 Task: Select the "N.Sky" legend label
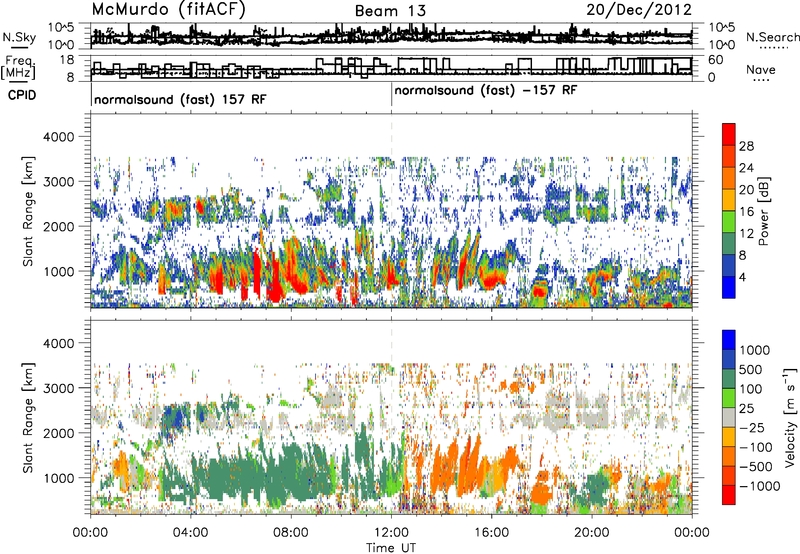[x=19, y=37]
